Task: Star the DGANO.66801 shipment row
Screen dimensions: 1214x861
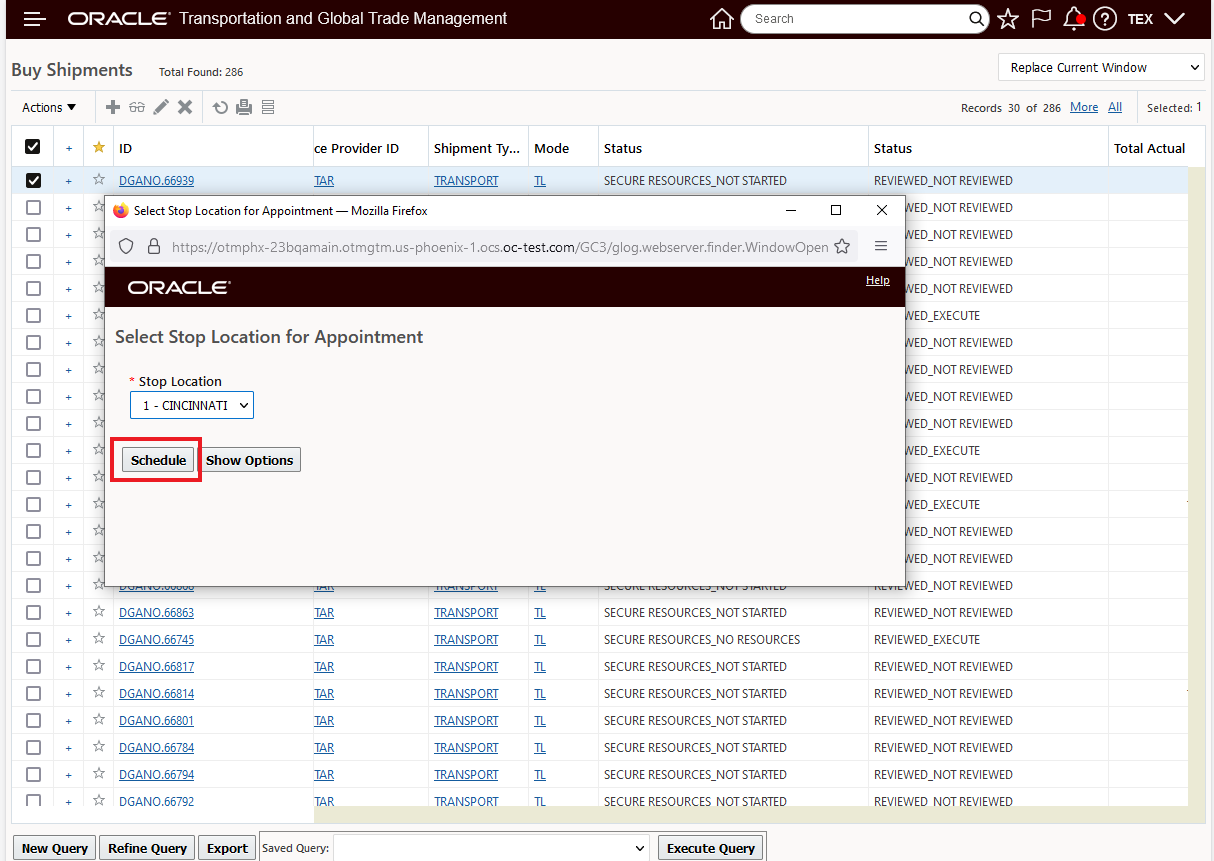Action: (98, 720)
